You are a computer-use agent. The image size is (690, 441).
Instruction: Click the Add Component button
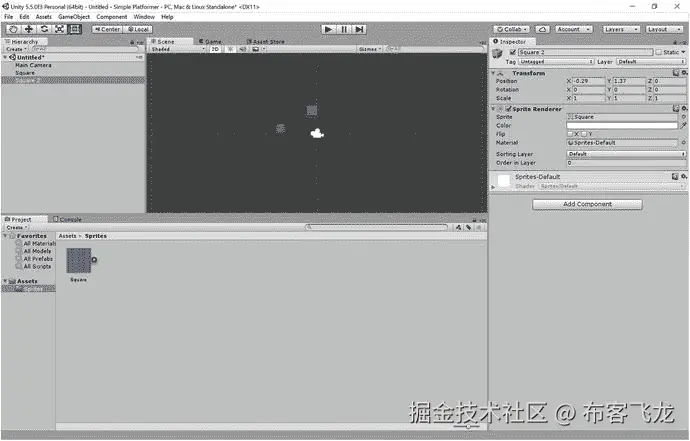pos(587,204)
